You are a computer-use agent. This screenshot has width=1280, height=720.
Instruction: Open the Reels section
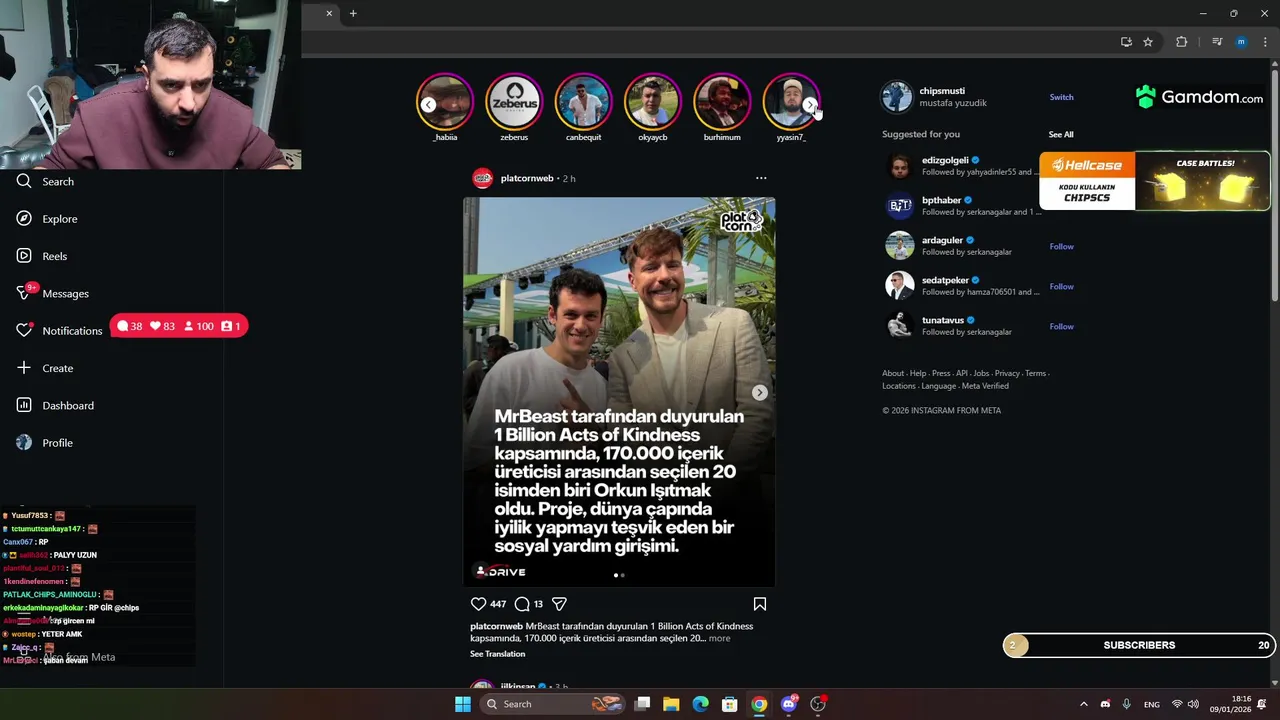pyautogui.click(x=42, y=256)
